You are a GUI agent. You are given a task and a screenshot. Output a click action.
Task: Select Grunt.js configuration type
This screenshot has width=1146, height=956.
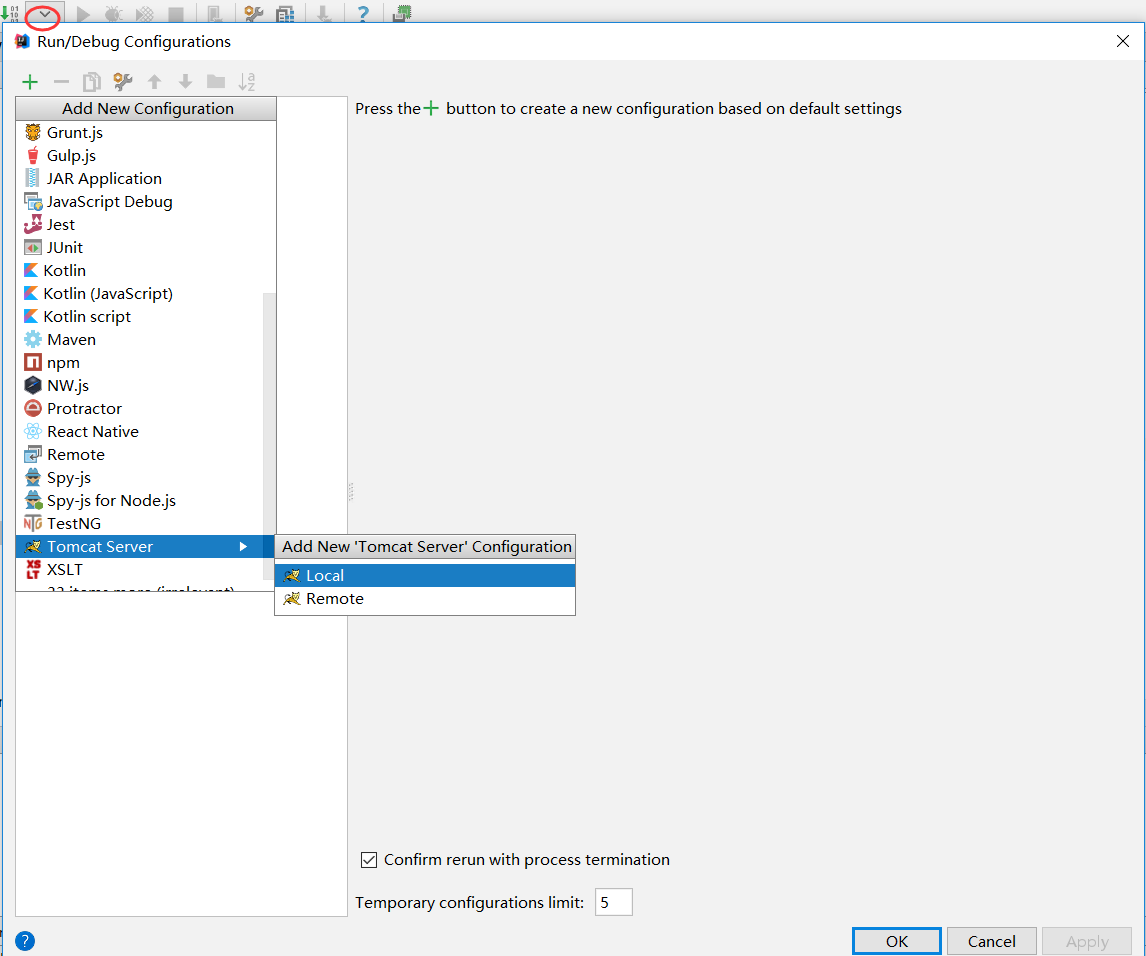pyautogui.click(x=146, y=132)
